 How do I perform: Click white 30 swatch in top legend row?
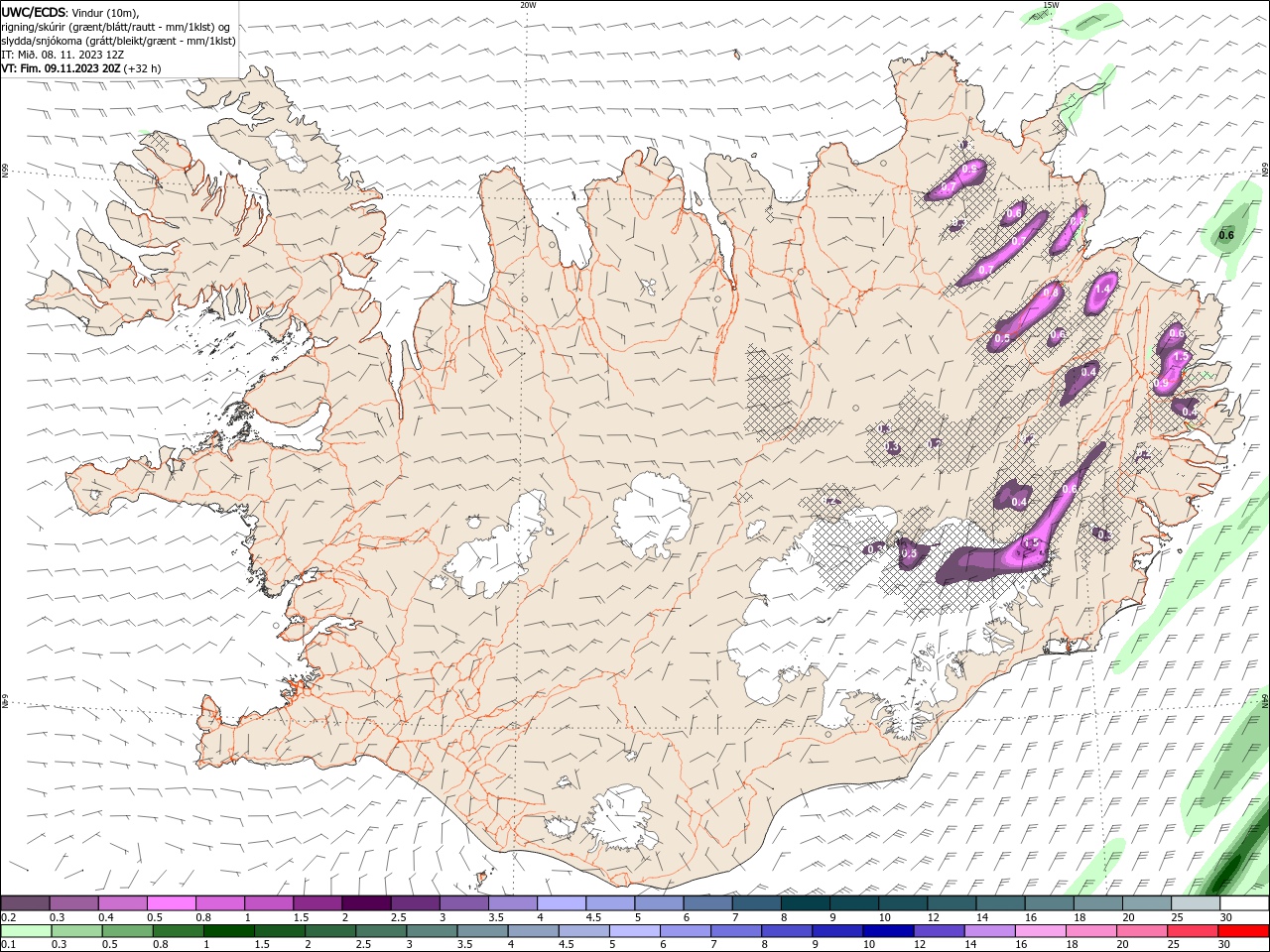pos(1243,903)
